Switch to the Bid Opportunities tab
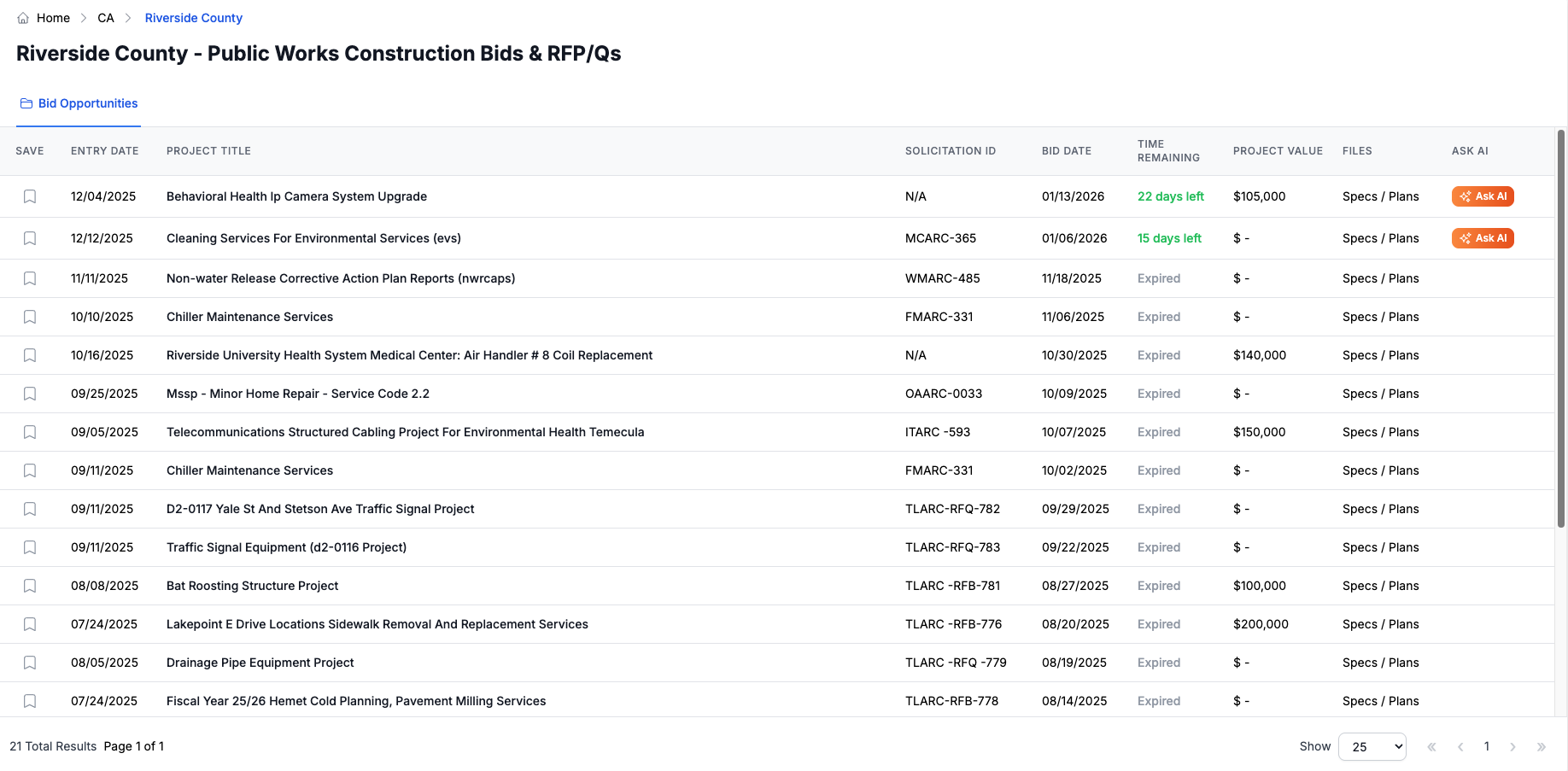 pyautogui.click(x=78, y=103)
